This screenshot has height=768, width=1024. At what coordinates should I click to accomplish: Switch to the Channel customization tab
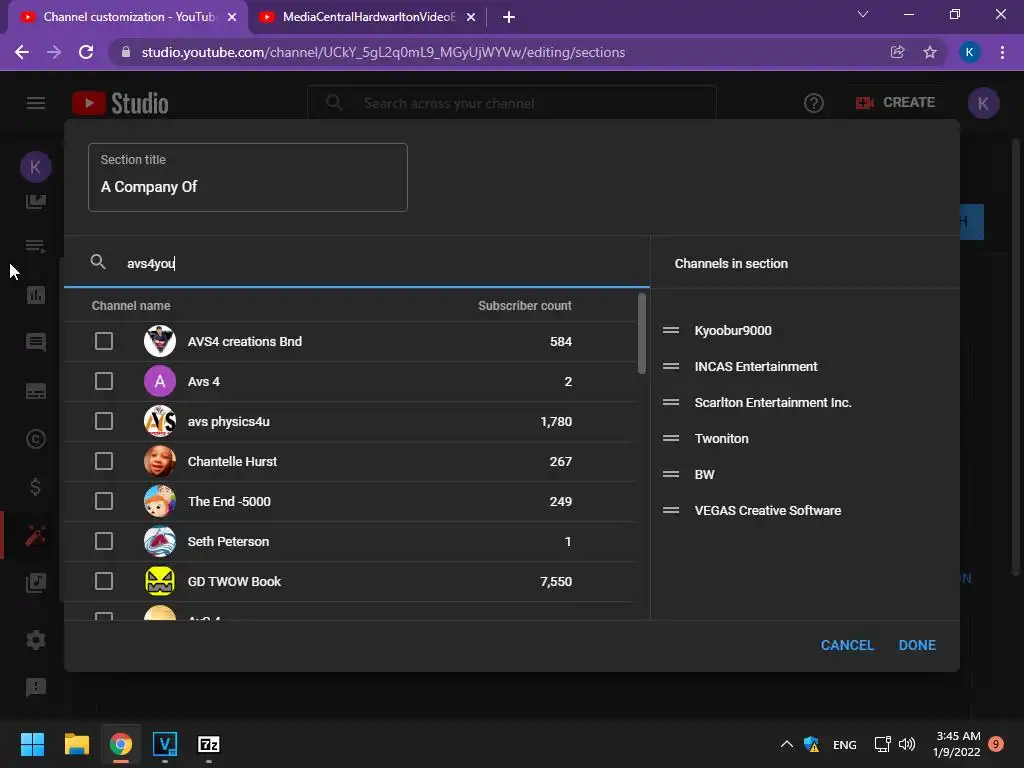[x=128, y=17]
